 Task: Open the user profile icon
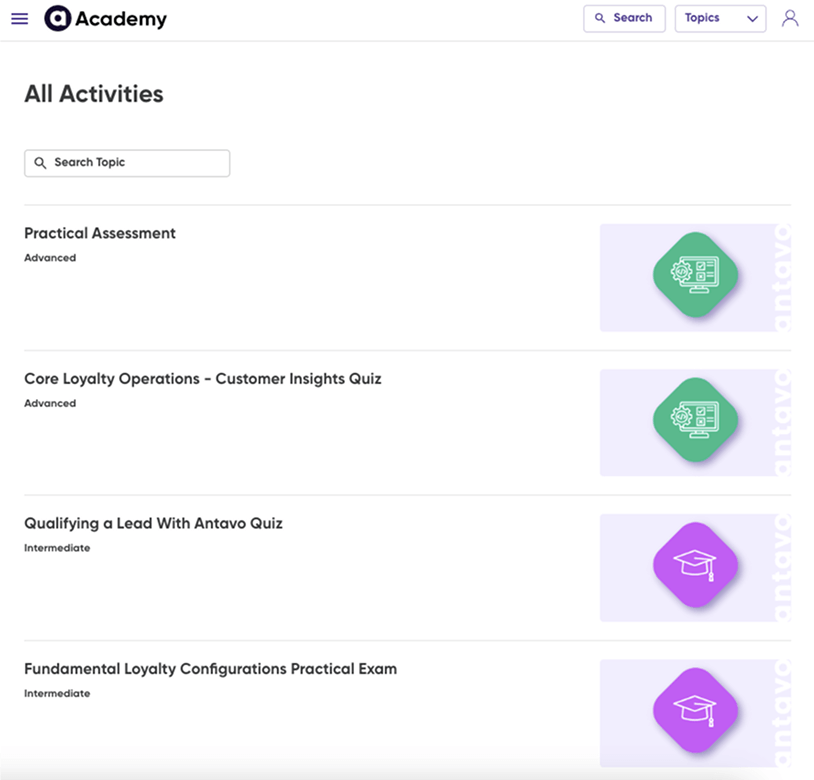(790, 18)
